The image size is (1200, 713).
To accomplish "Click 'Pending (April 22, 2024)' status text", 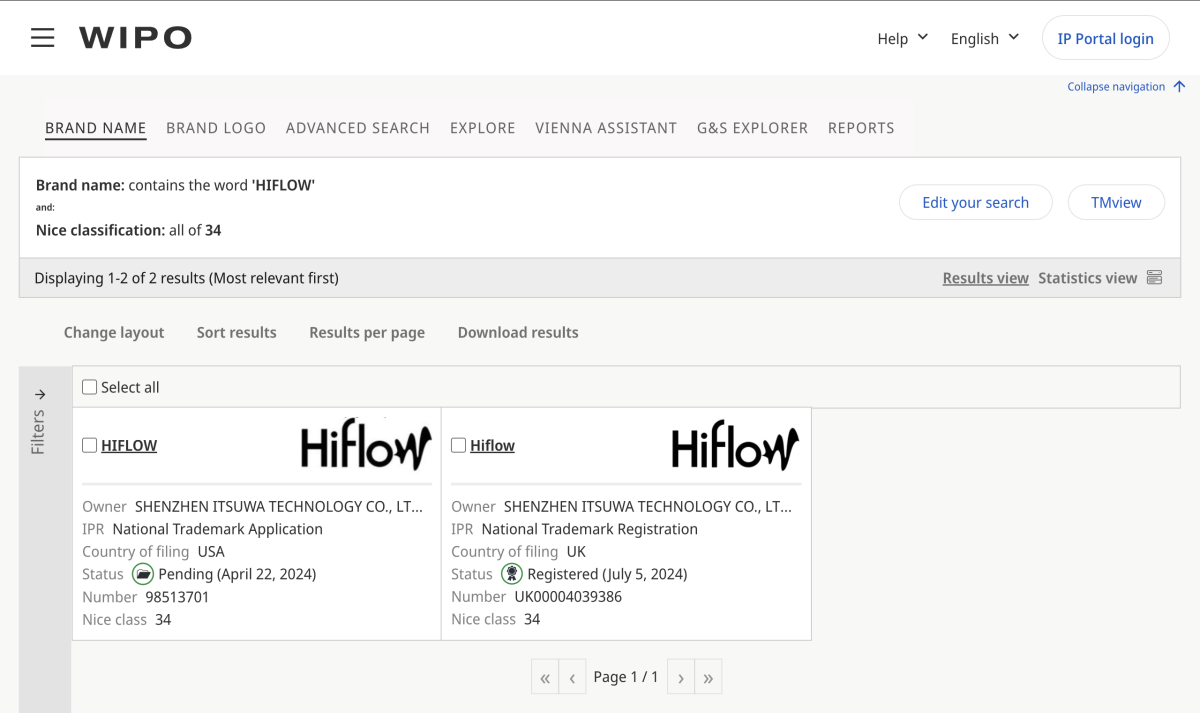I will [237, 574].
